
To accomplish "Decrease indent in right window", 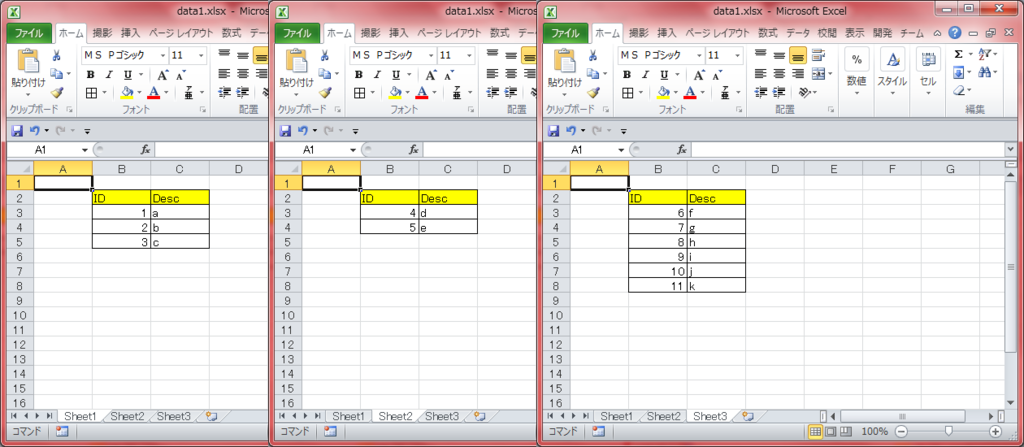I will 760,93.
